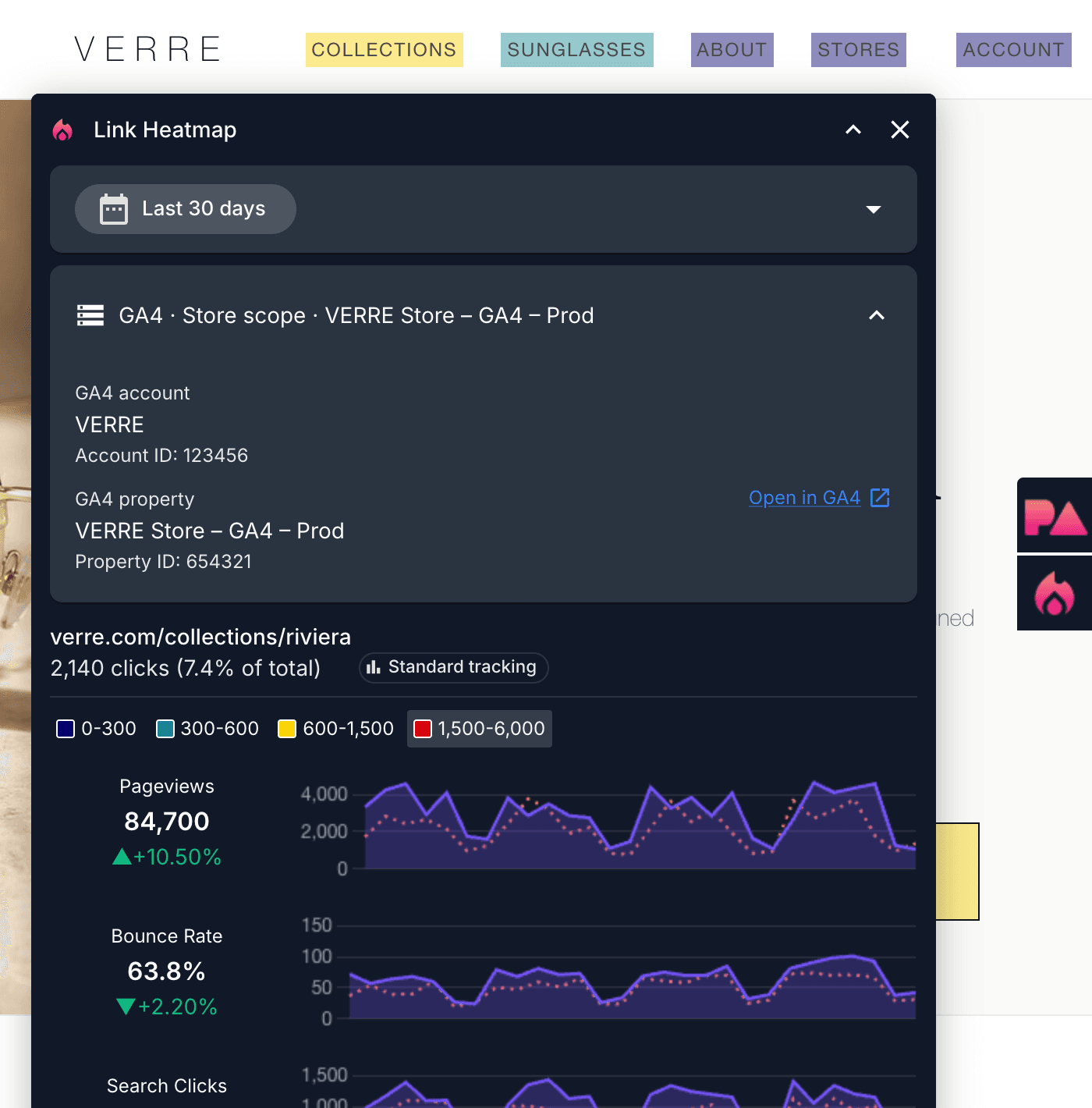The height and width of the screenshot is (1108, 1092).
Task: Click the Bounce Rate 63.8% value
Action: (x=167, y=971)
